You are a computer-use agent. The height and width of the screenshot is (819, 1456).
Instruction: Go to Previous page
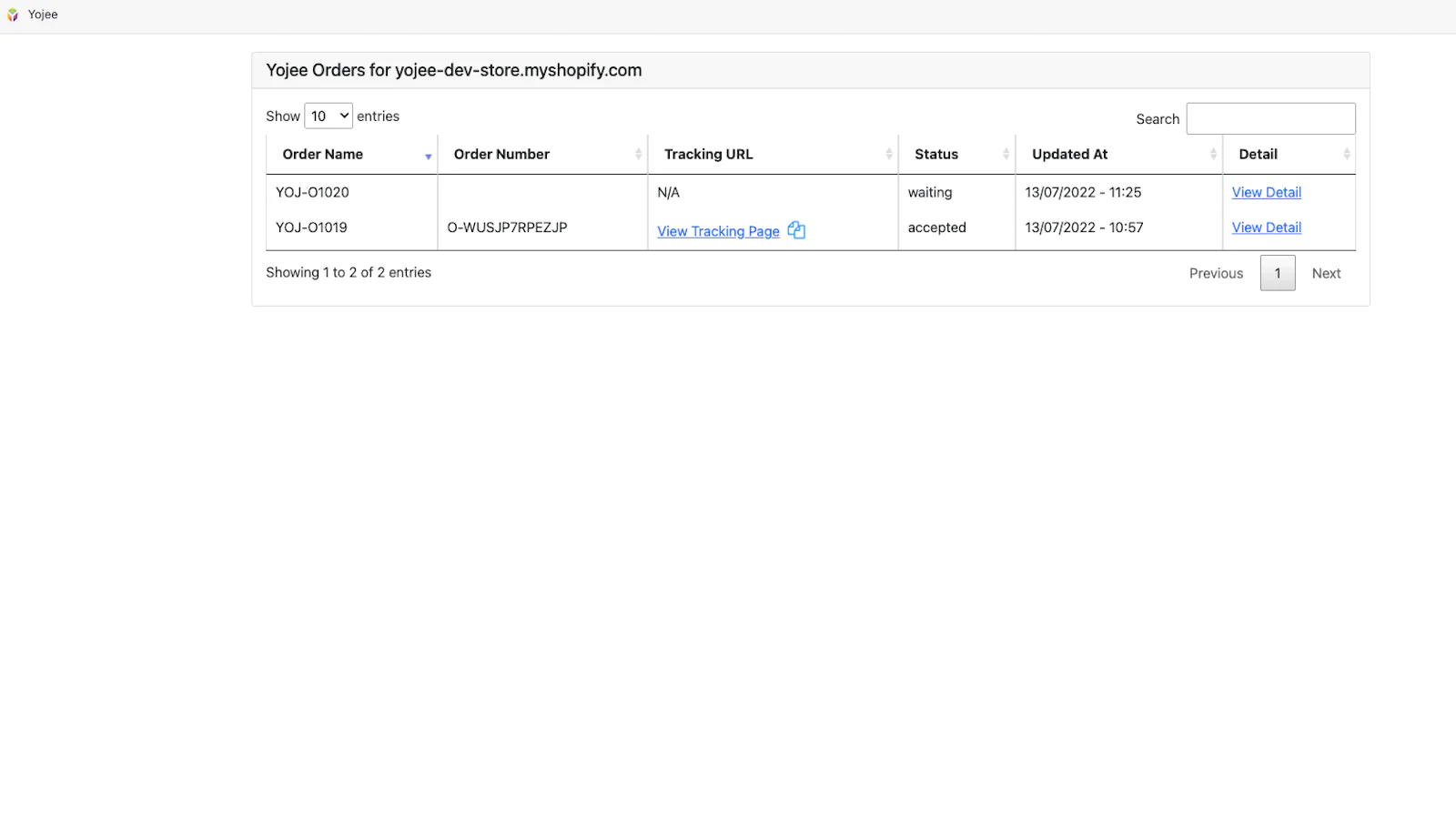click(1216, 273)
